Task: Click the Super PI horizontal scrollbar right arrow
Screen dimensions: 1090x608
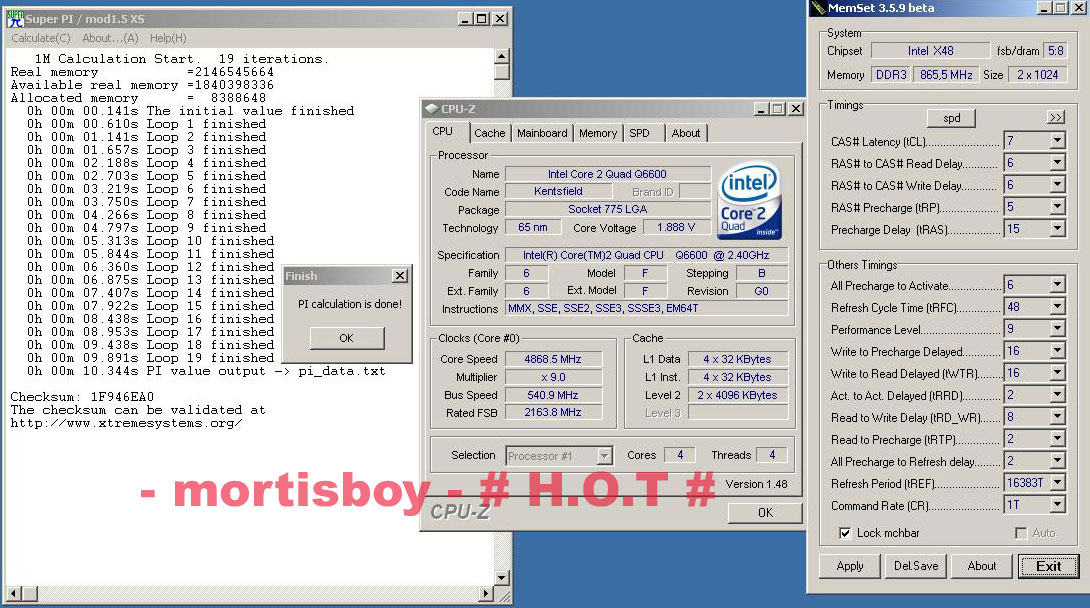Action: click(487, 593)
